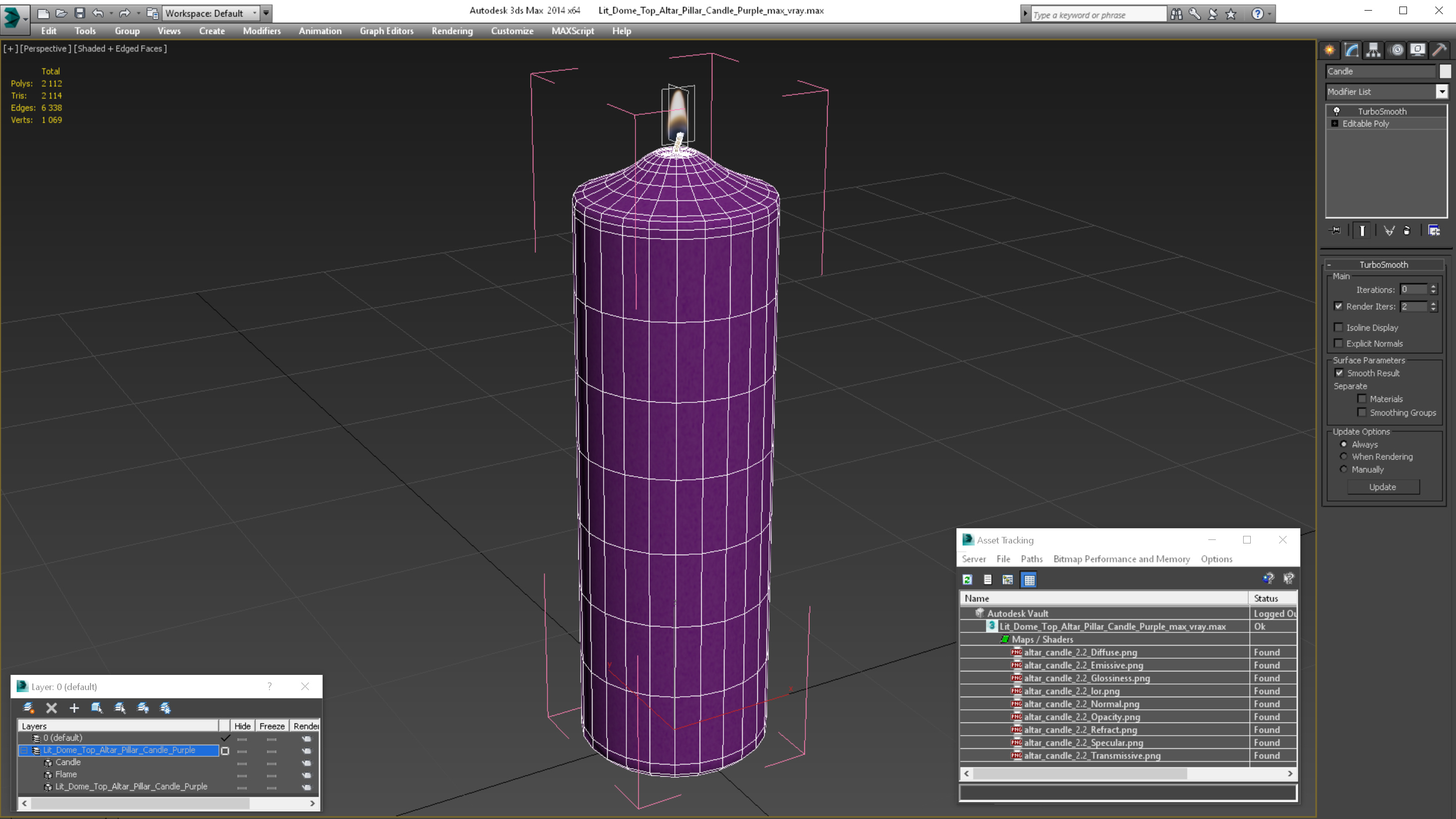Toggle TurboSmooth lightbulb visibility in stack
Screen dimensions: 1456x819
point(1337,111)
